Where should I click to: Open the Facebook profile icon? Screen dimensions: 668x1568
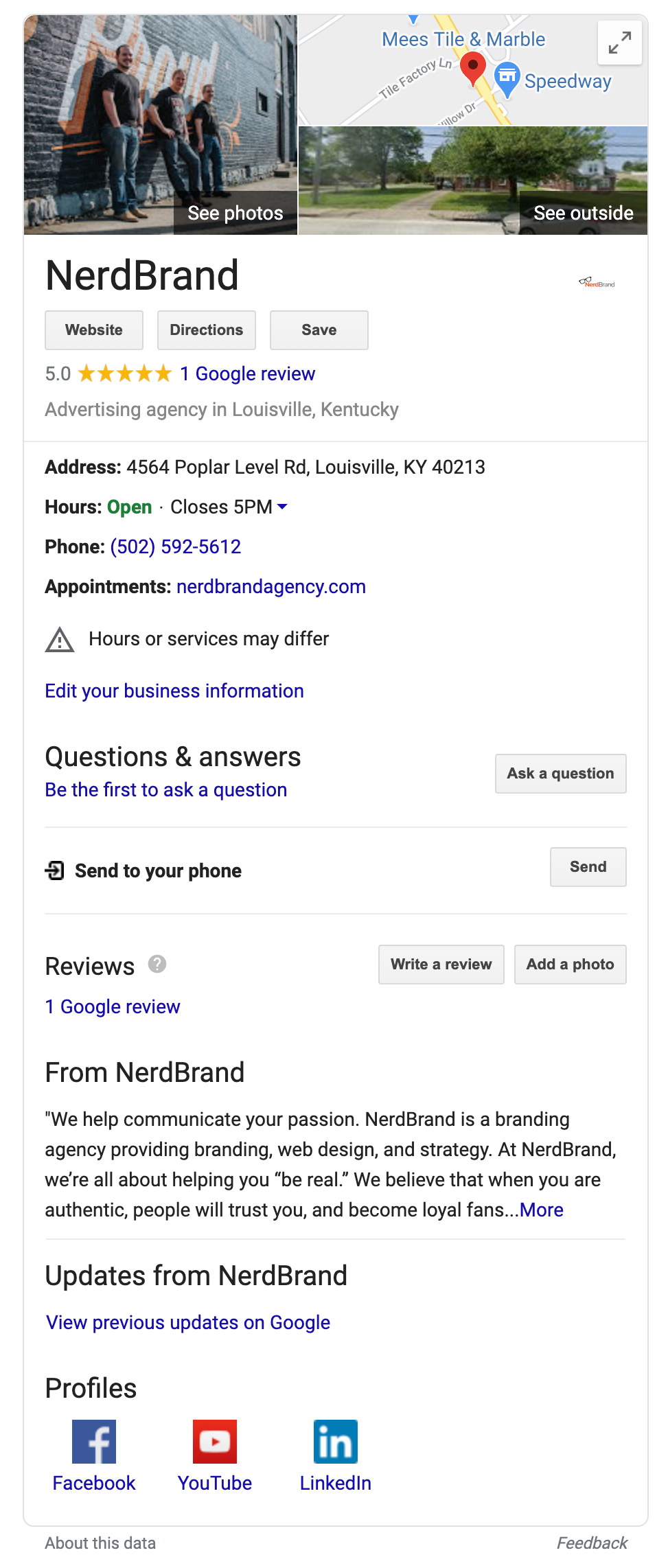[x=94, y=1442]
